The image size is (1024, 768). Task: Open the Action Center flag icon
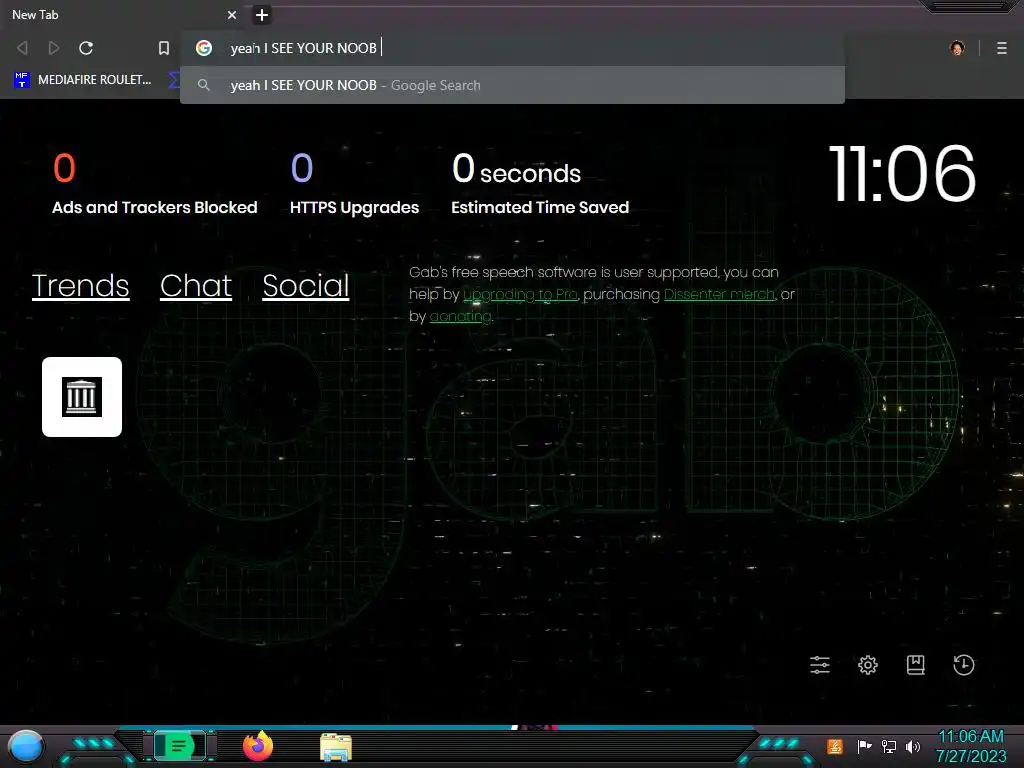(864, 746)
